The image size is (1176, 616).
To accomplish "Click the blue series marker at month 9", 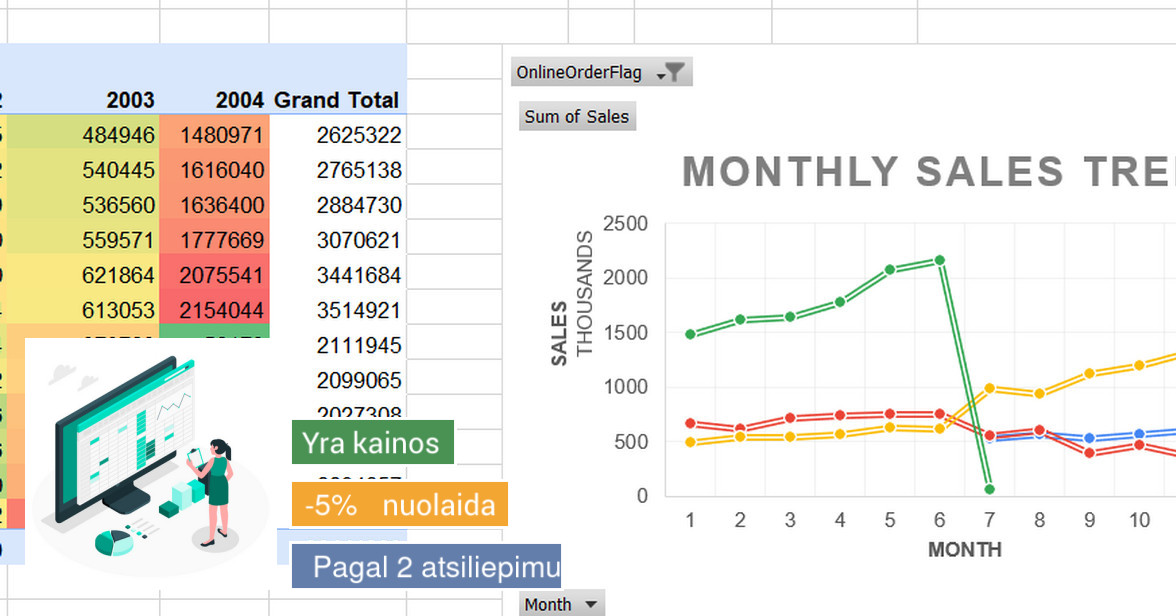I will point(1087,436).
